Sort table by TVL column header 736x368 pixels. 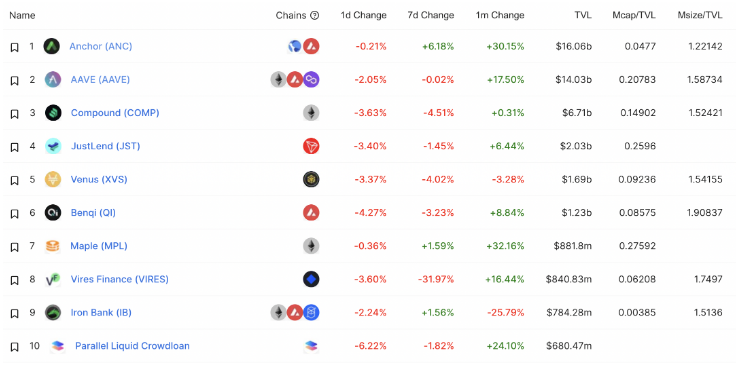point(583,15)
